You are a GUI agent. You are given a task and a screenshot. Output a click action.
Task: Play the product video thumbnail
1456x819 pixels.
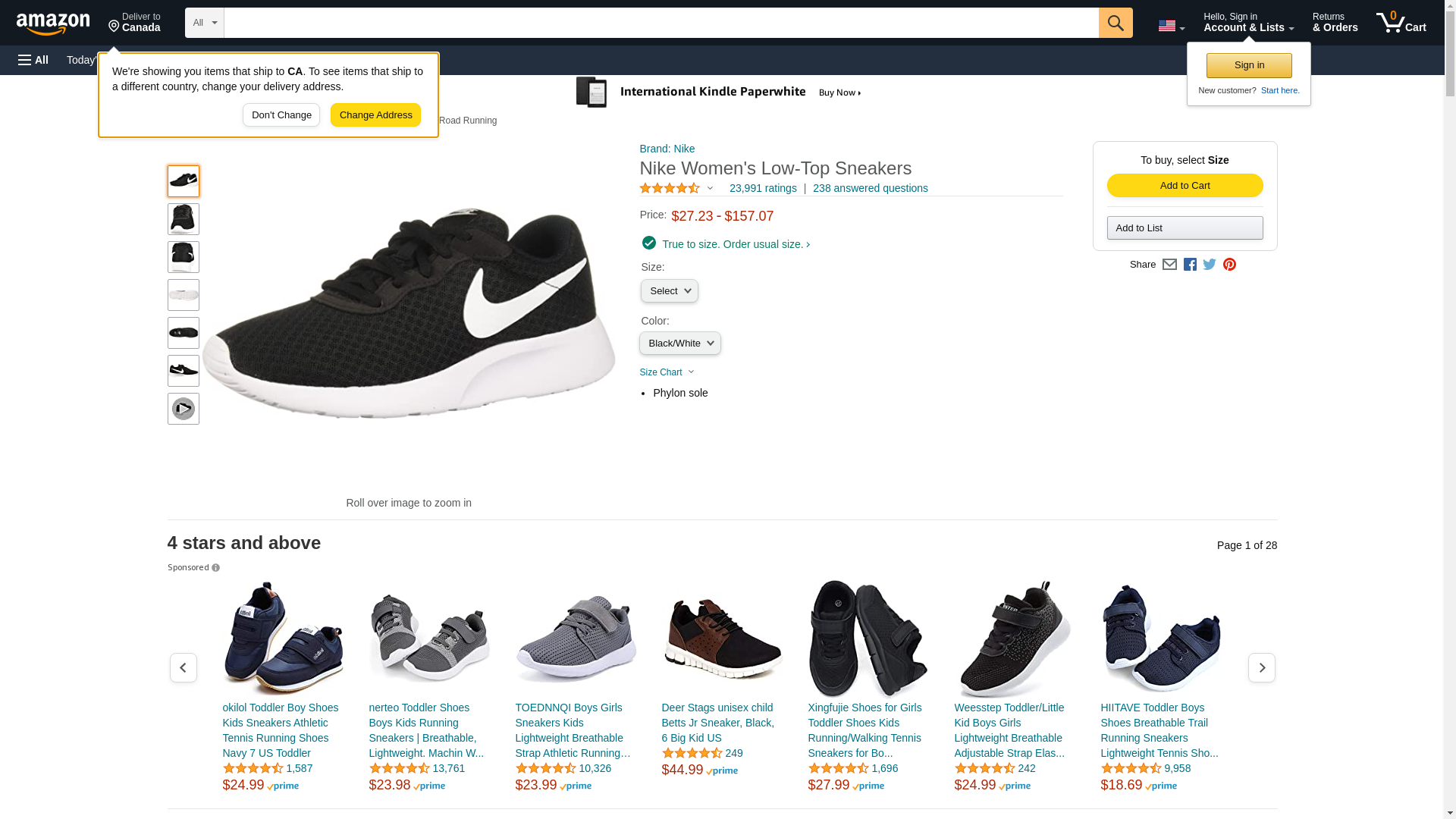(x=184, y=409)
